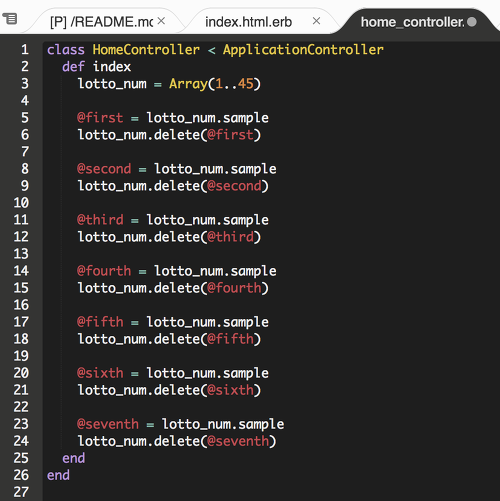Click line number 27 in gutter
500x501 pixels.
21,492
